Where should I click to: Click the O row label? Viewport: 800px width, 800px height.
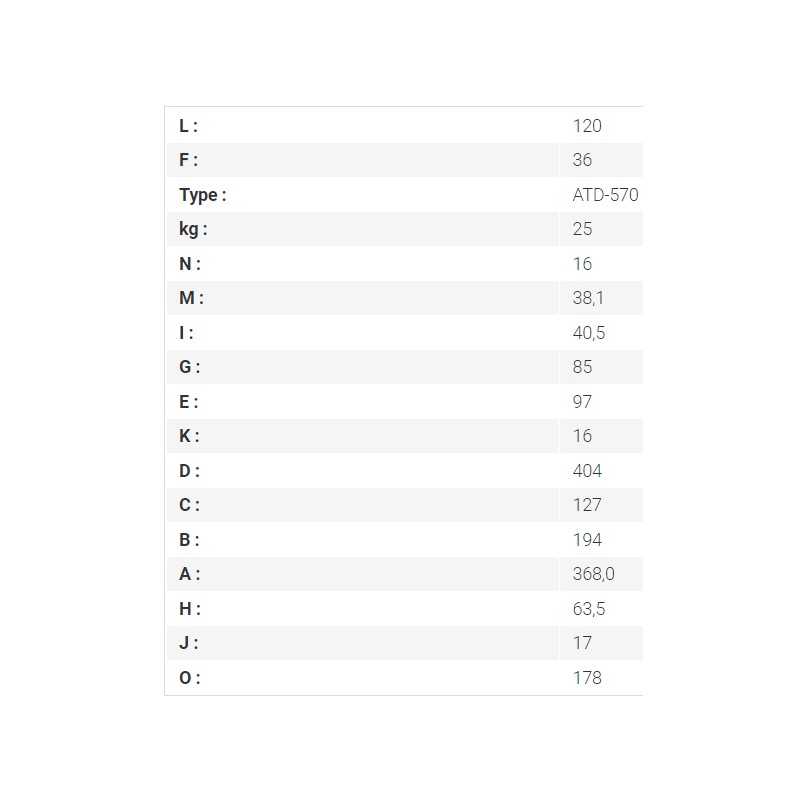click(190, 678)
